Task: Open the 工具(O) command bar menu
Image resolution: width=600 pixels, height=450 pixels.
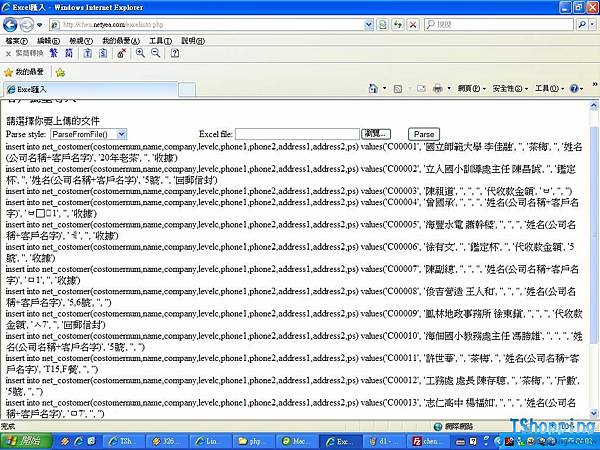Action: 549,89
